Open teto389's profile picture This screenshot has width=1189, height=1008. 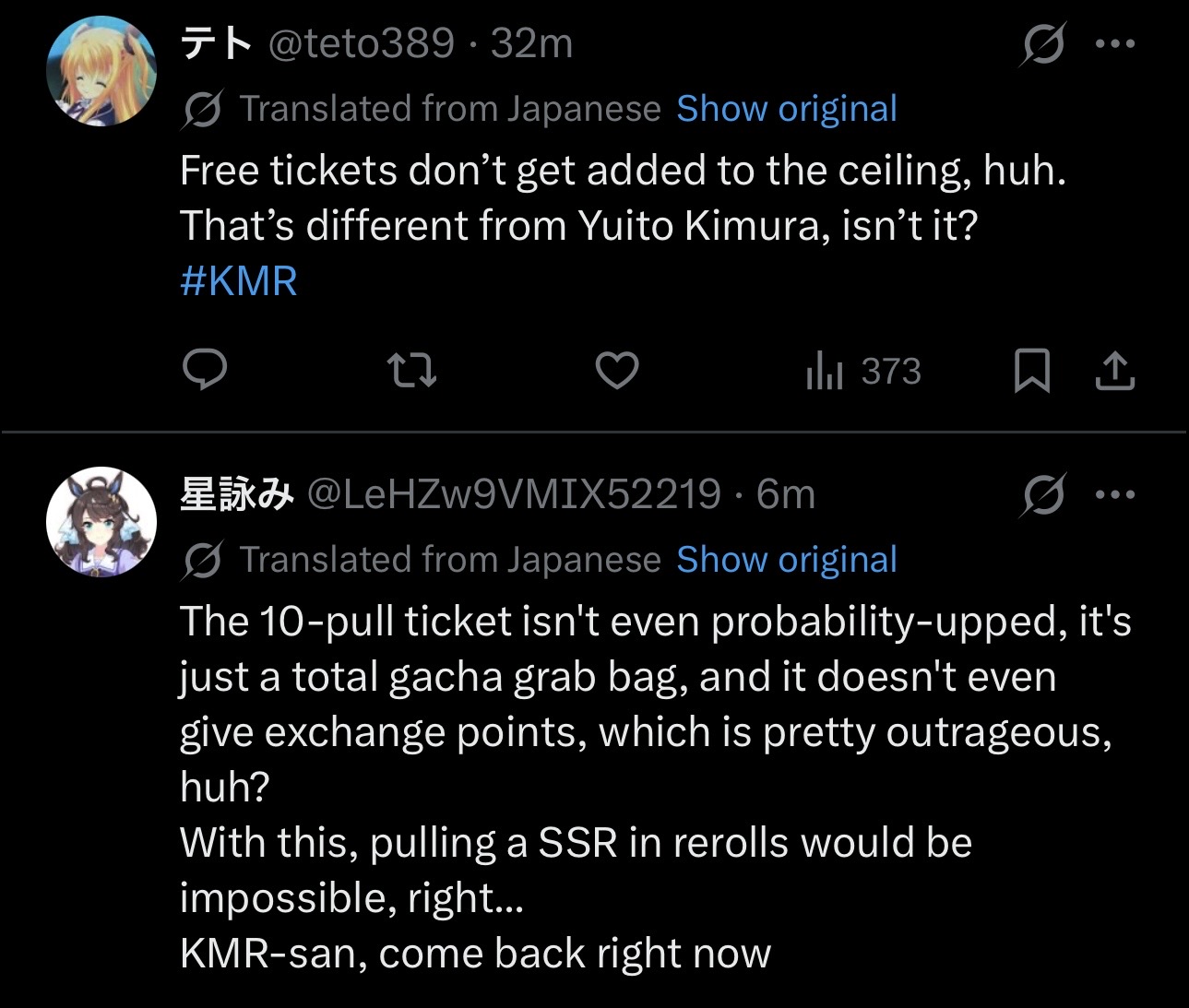coord(101,70)
